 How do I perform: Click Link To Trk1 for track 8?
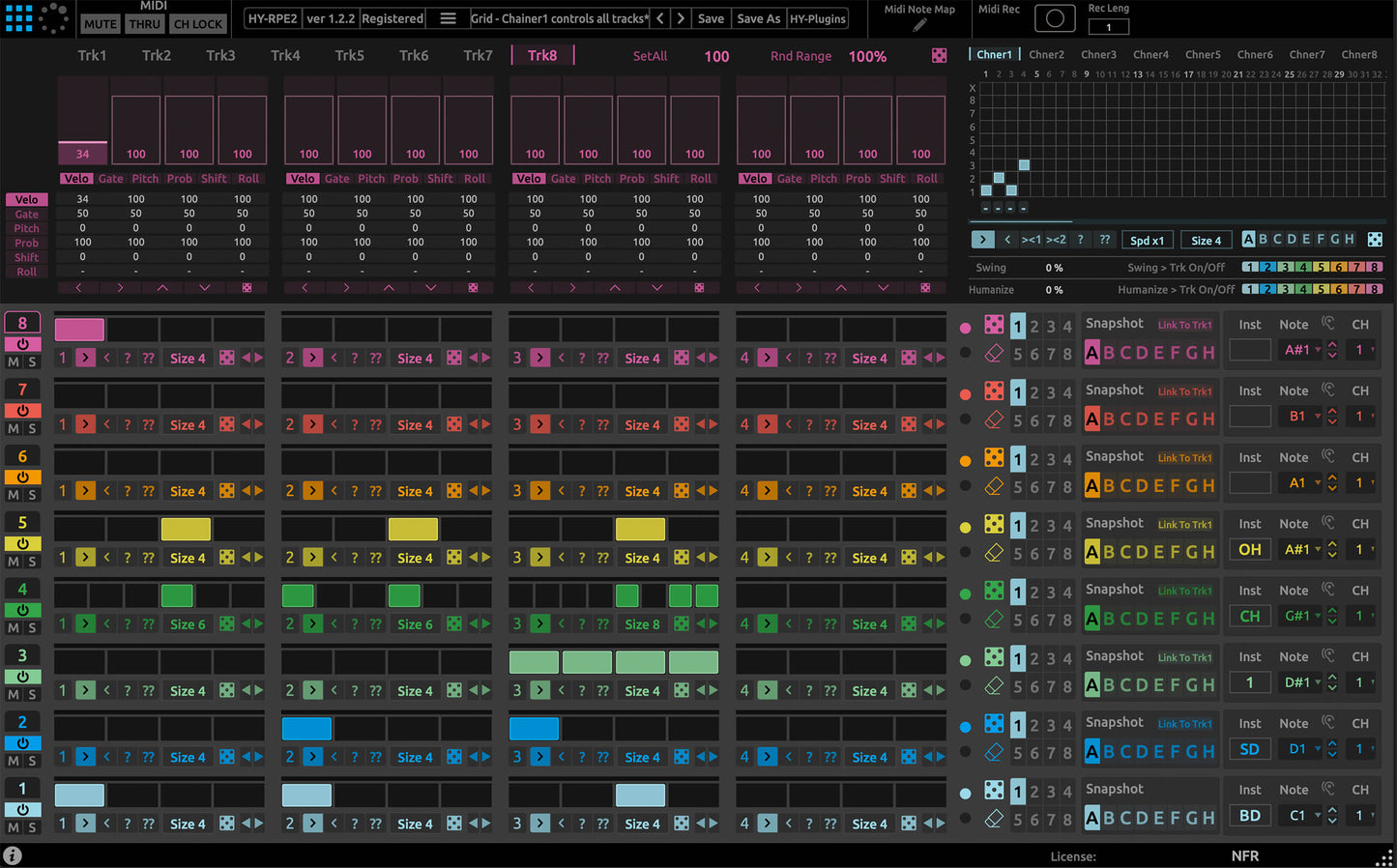coord(1184,325)
